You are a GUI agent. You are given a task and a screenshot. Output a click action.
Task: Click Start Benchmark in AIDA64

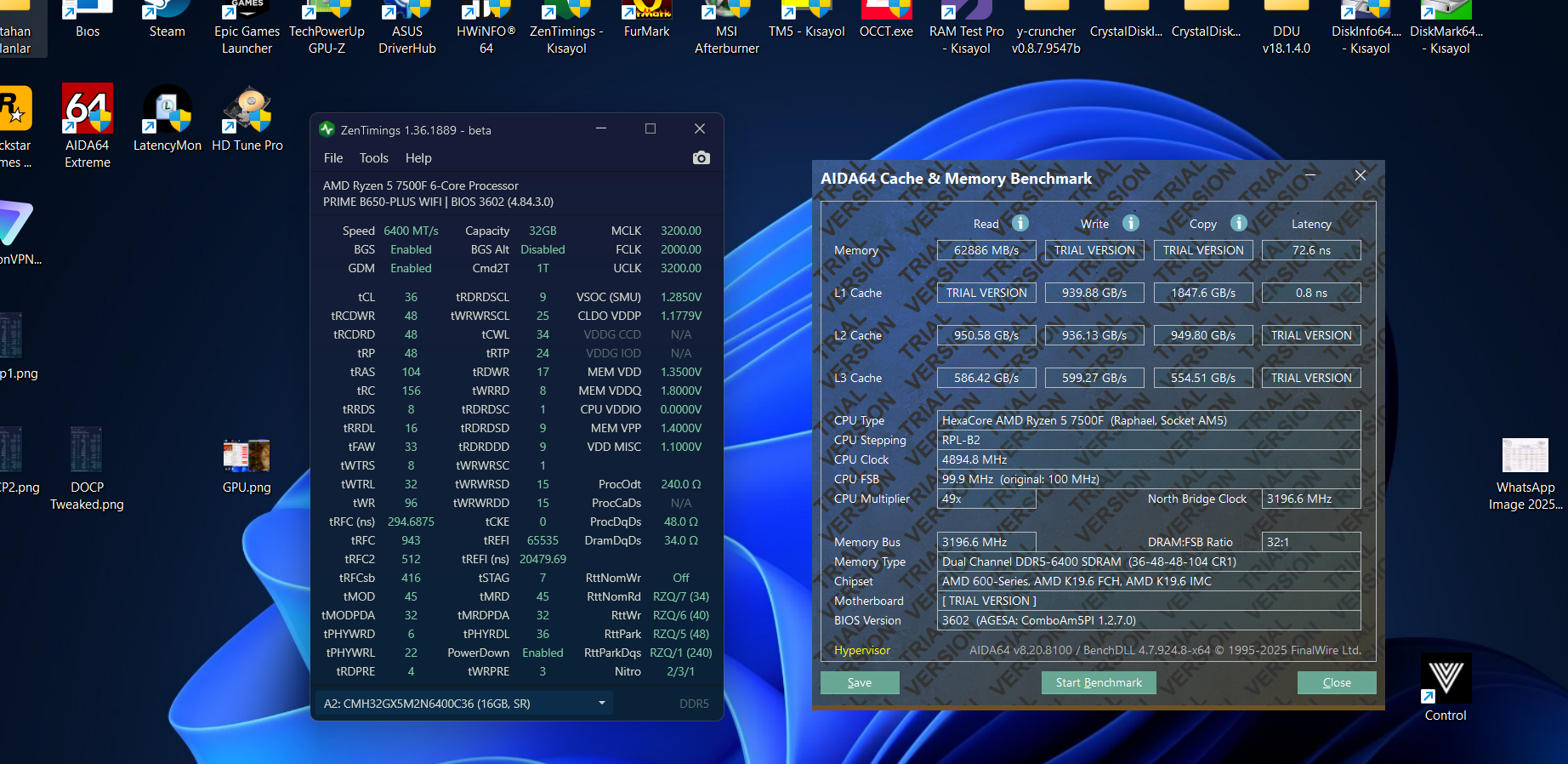(x=1099, y=682)
